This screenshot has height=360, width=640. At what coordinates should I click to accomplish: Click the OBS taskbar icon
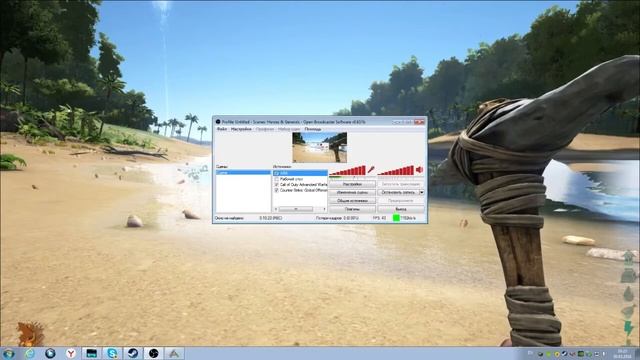[x=153, y=353]
